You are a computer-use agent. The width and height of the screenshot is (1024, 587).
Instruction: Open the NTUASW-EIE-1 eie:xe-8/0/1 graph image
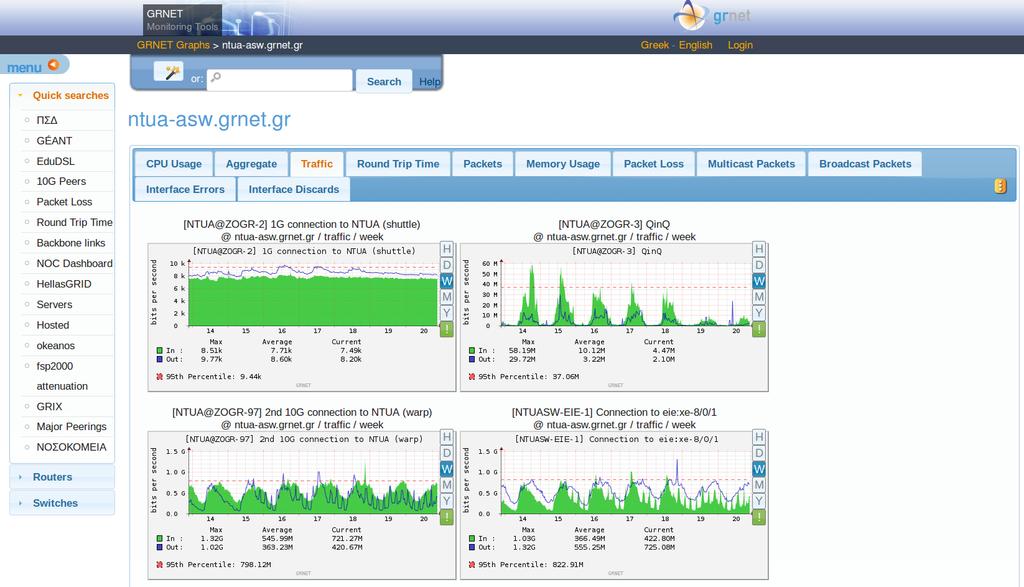click(x=614, y=505)
